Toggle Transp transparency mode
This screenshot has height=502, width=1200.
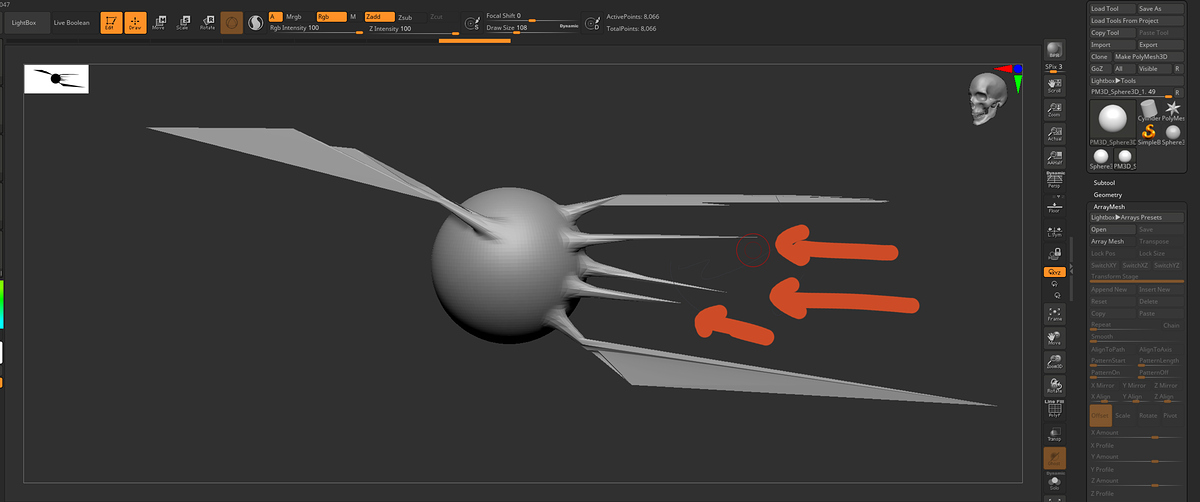(x=1054, y=434)
